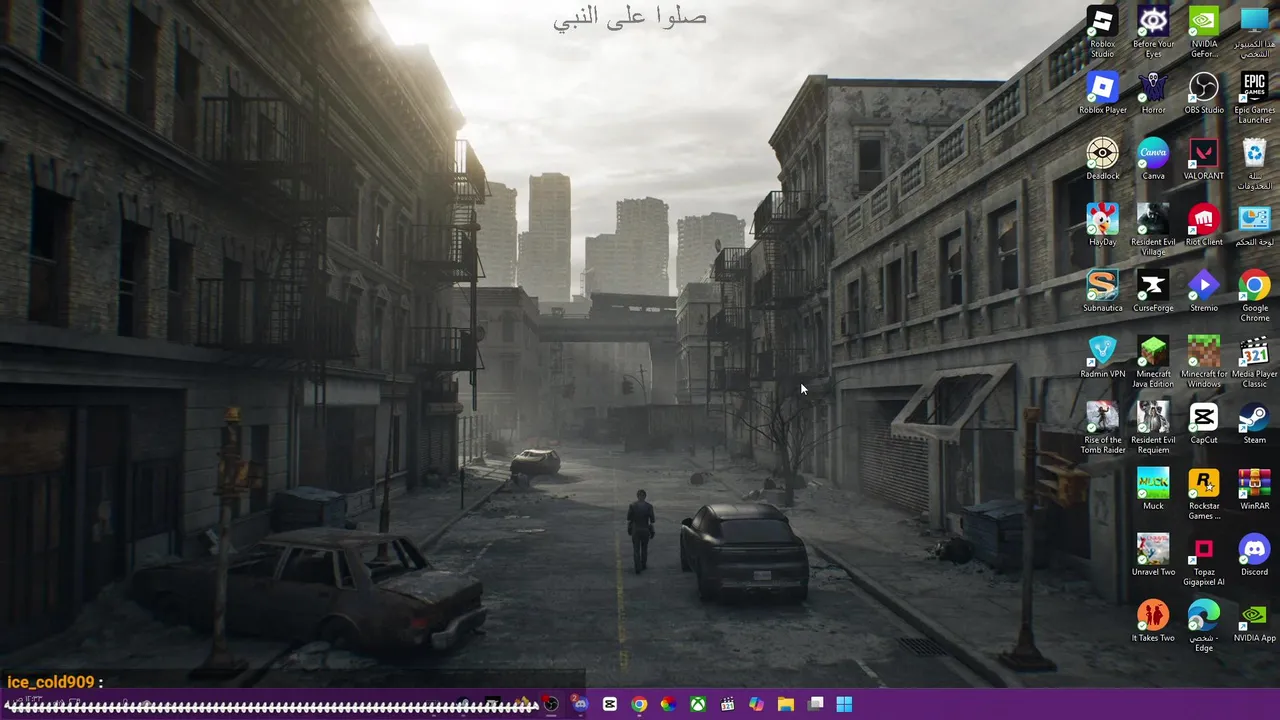Open the Minecraft Java Edition shortcut
This screenshot has height=720, width=1280.
(x=1153, y=361)
